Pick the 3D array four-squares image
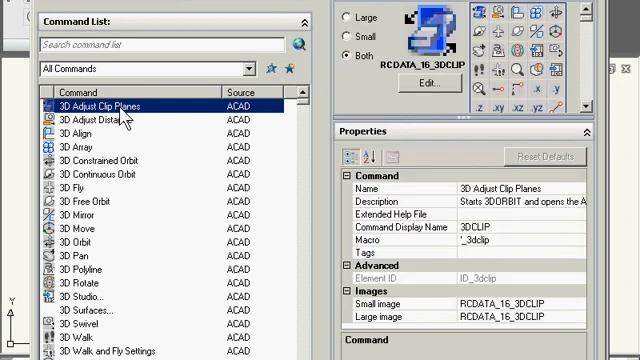The image size is (640, 360). tap(536, 12)
